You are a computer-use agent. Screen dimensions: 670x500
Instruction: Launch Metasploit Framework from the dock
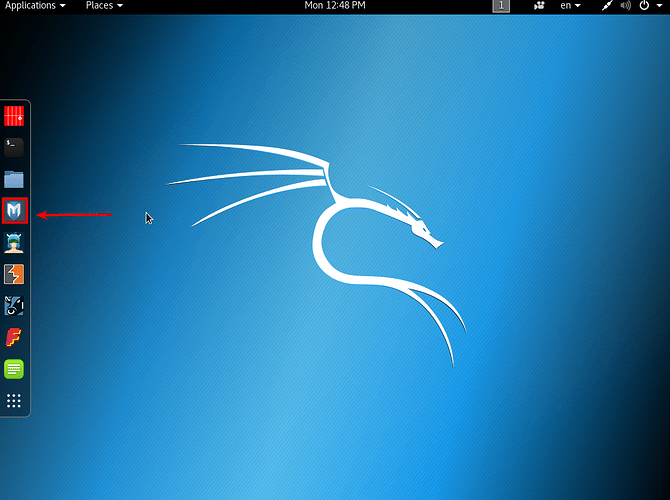14,211
